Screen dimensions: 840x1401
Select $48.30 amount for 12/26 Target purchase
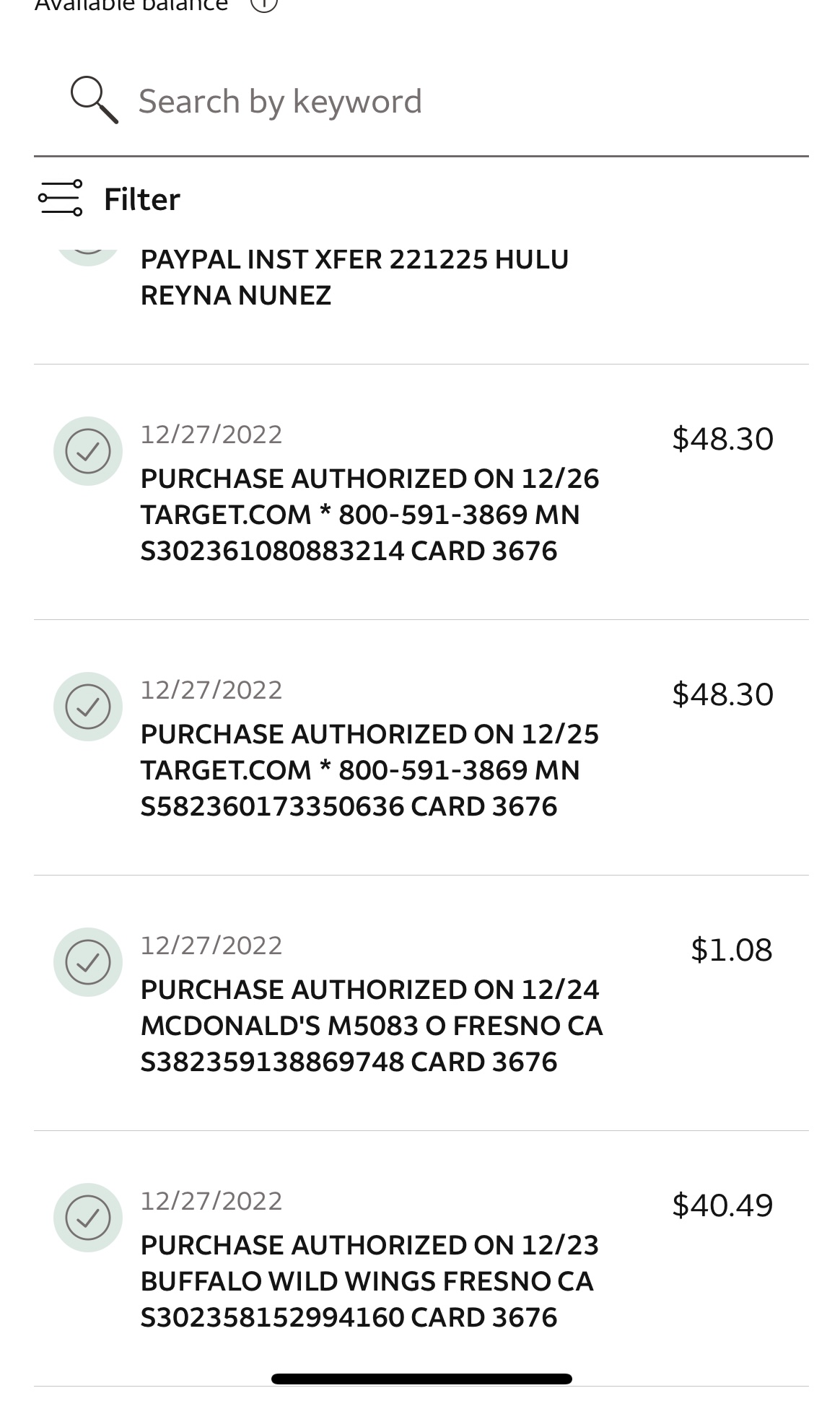(x=722, y=439)
